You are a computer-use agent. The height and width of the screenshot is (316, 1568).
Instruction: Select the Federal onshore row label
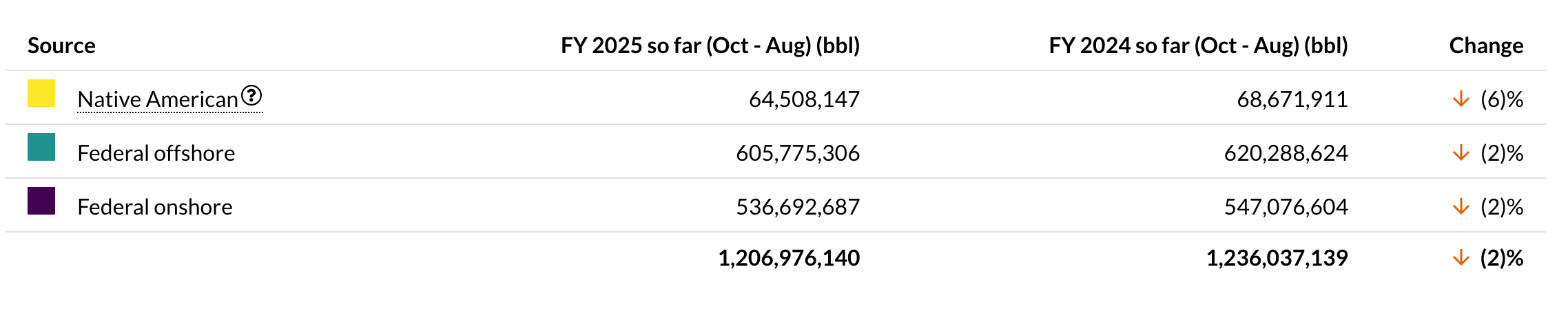[x=155, y=207]
